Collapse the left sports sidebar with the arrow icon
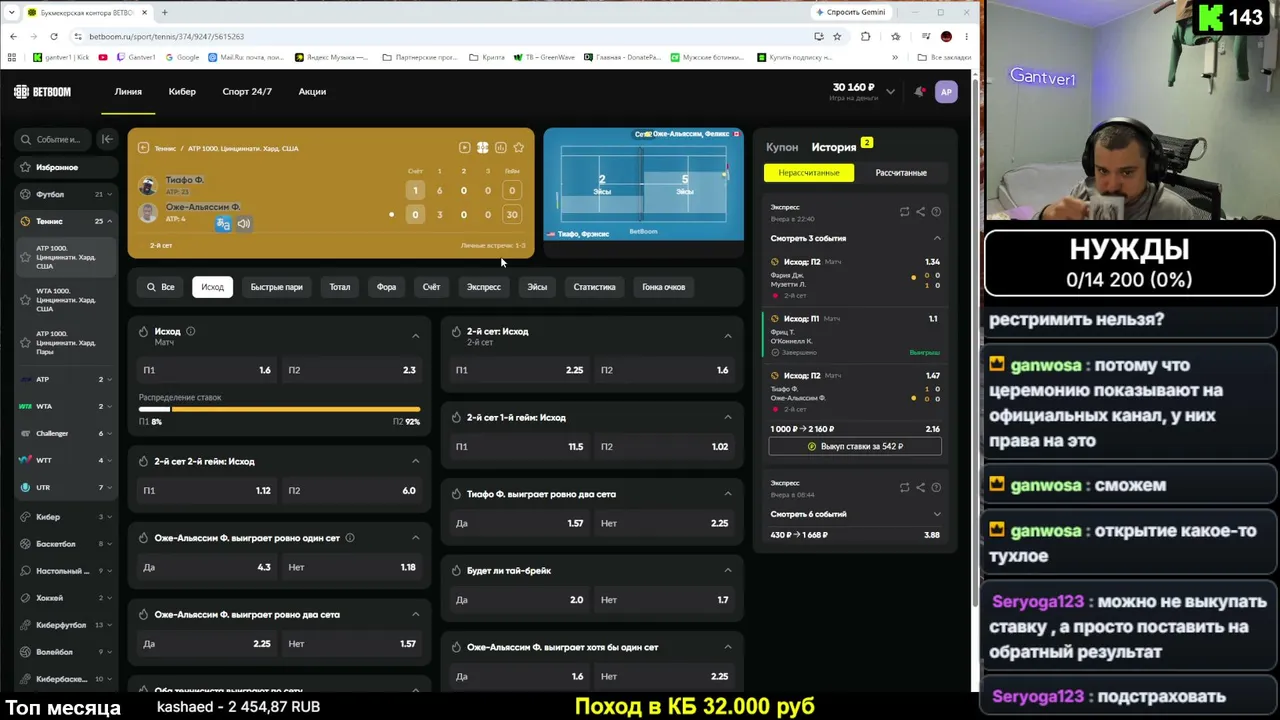 107,139
